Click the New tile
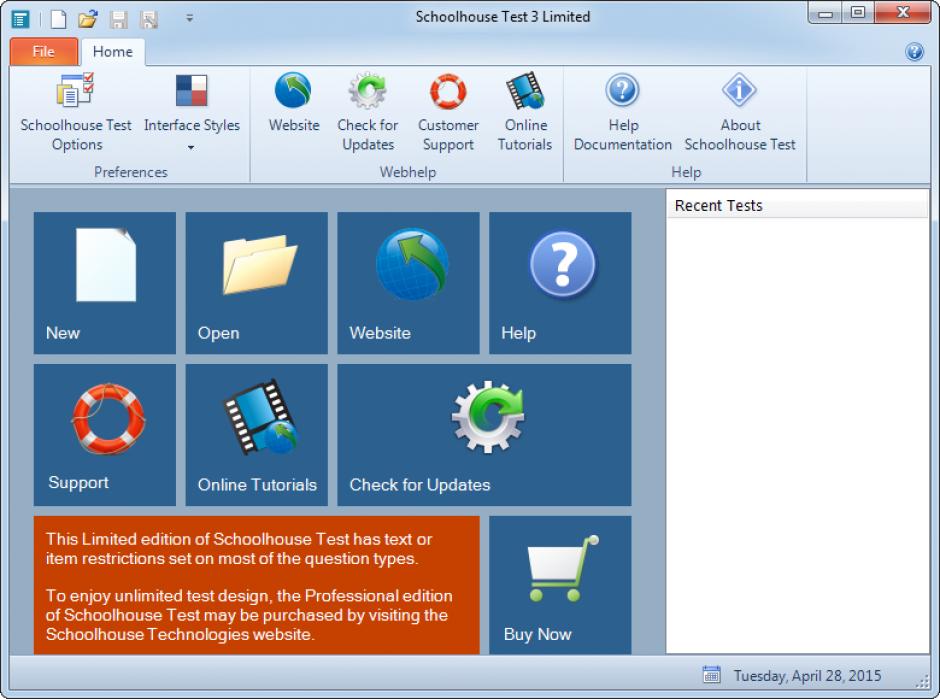Screen dimensions: 940x699 [x=105, y=283]
